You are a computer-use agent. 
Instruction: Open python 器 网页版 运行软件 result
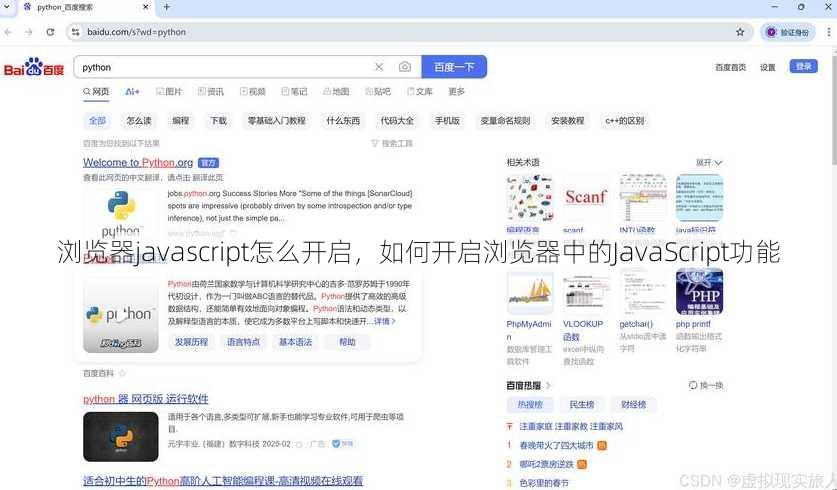(x=146, y=399)
